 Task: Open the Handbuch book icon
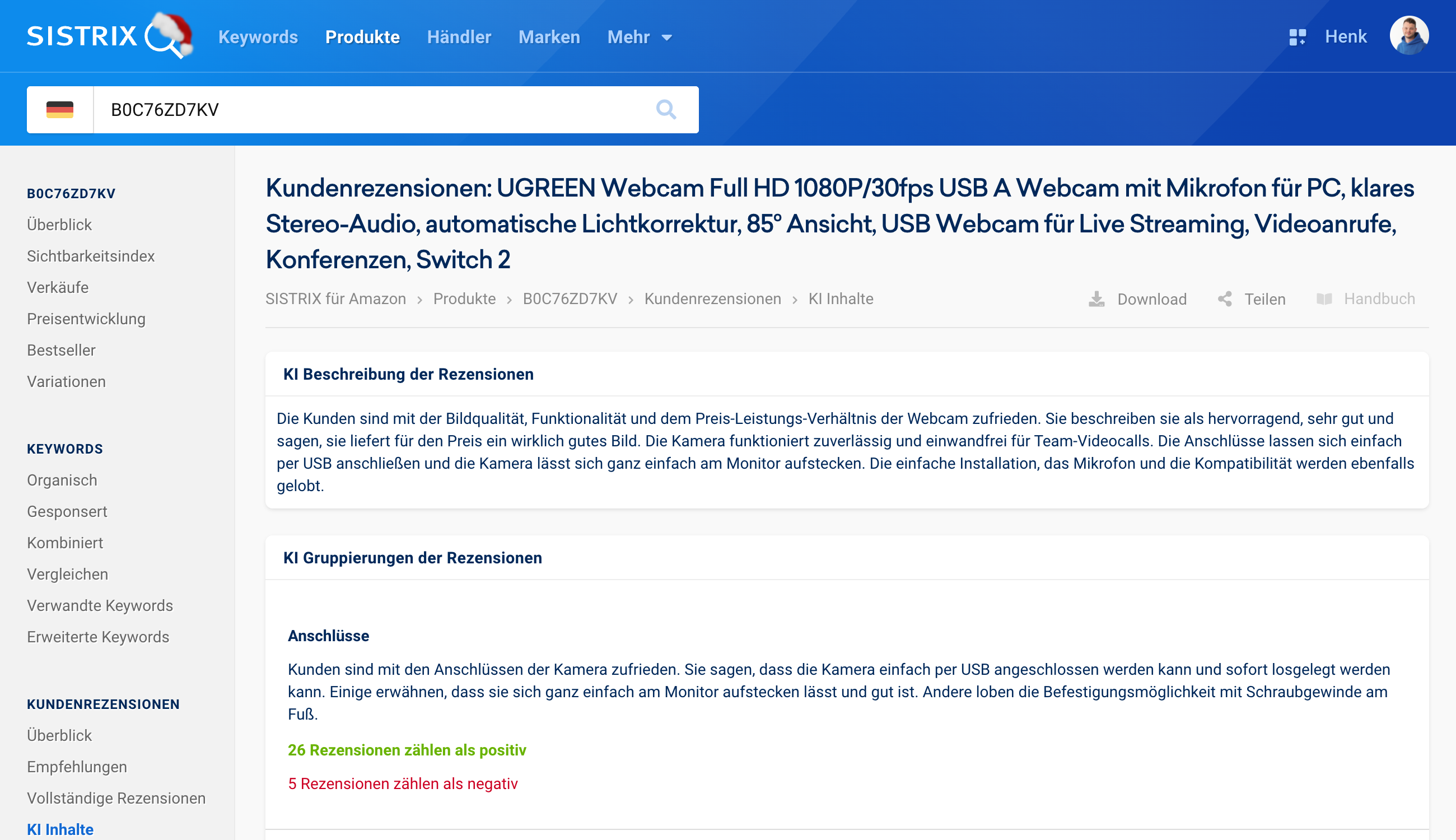(1325, 298)
